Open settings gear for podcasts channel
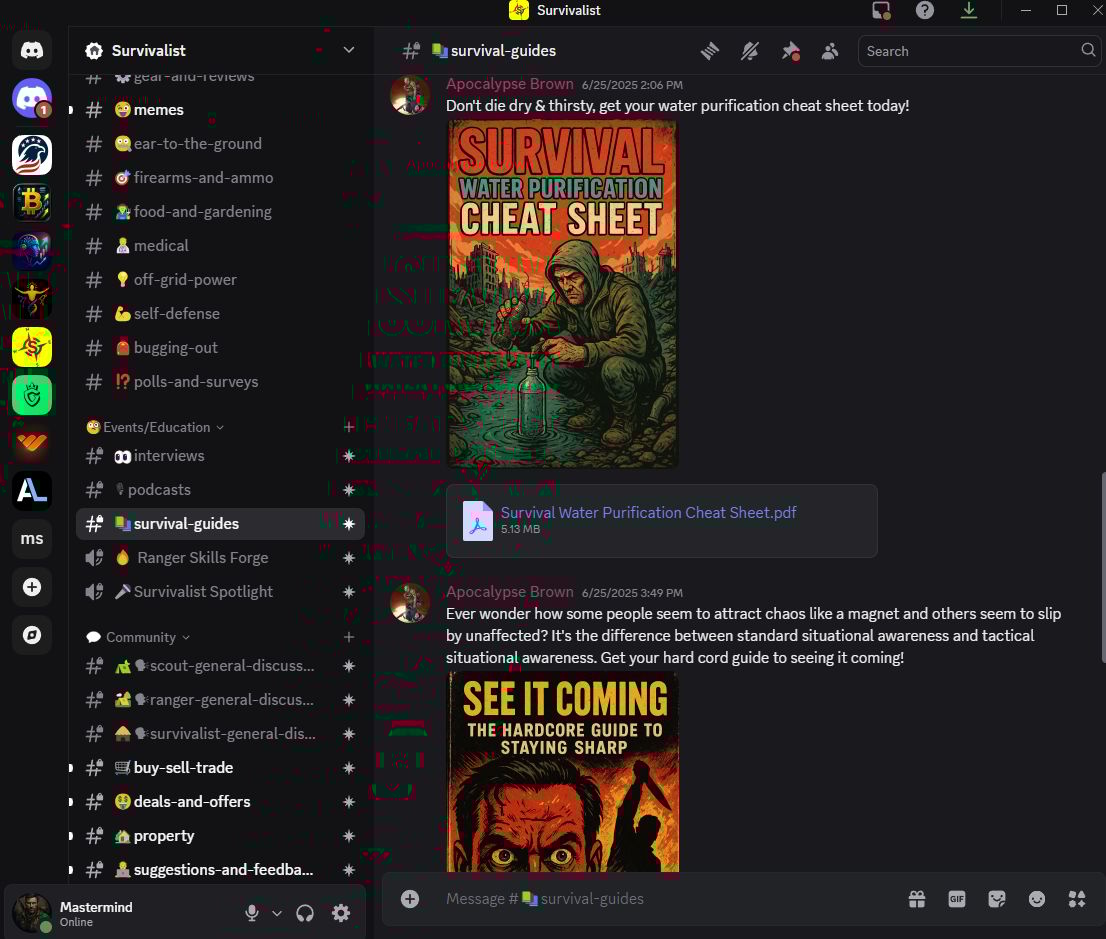The width and height of the screenshot is (1106, 939). [x=348, y=490]
